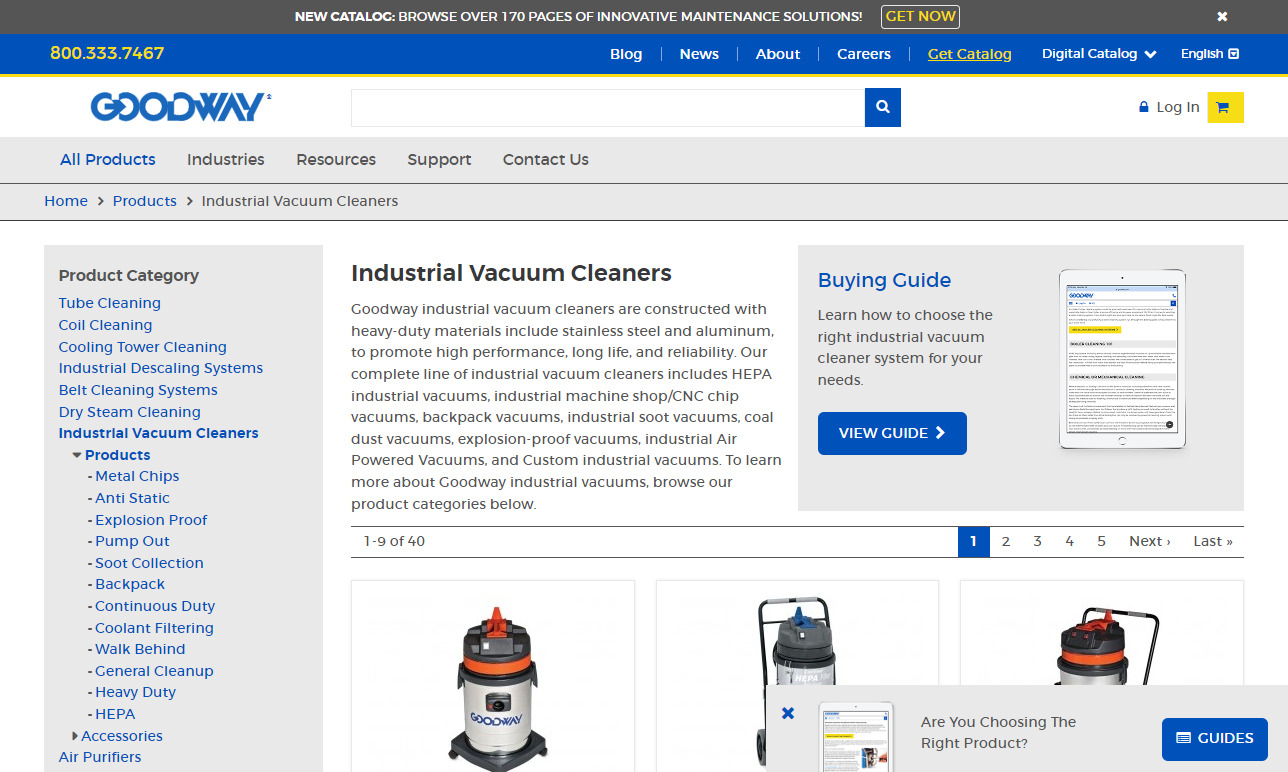The width and height of the screenshot is (1288, 772).
Task: Select the active page 1 indicator
Action: point(973,541)
